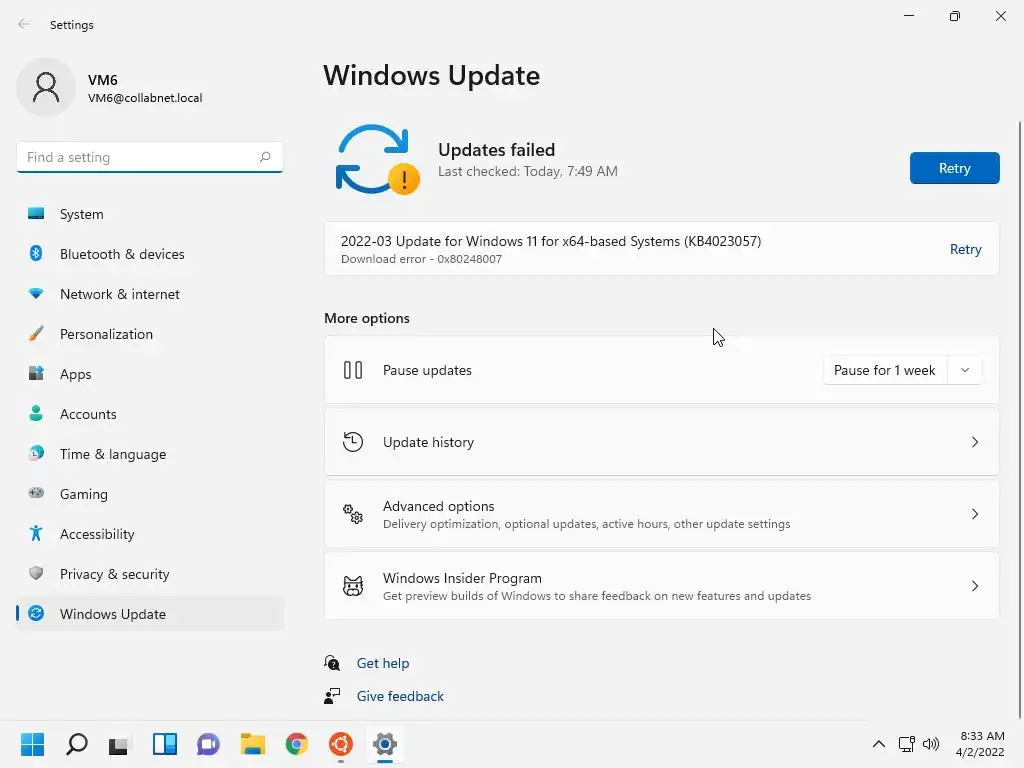
Task: Click the network icon in system tray
Action: 906,744
